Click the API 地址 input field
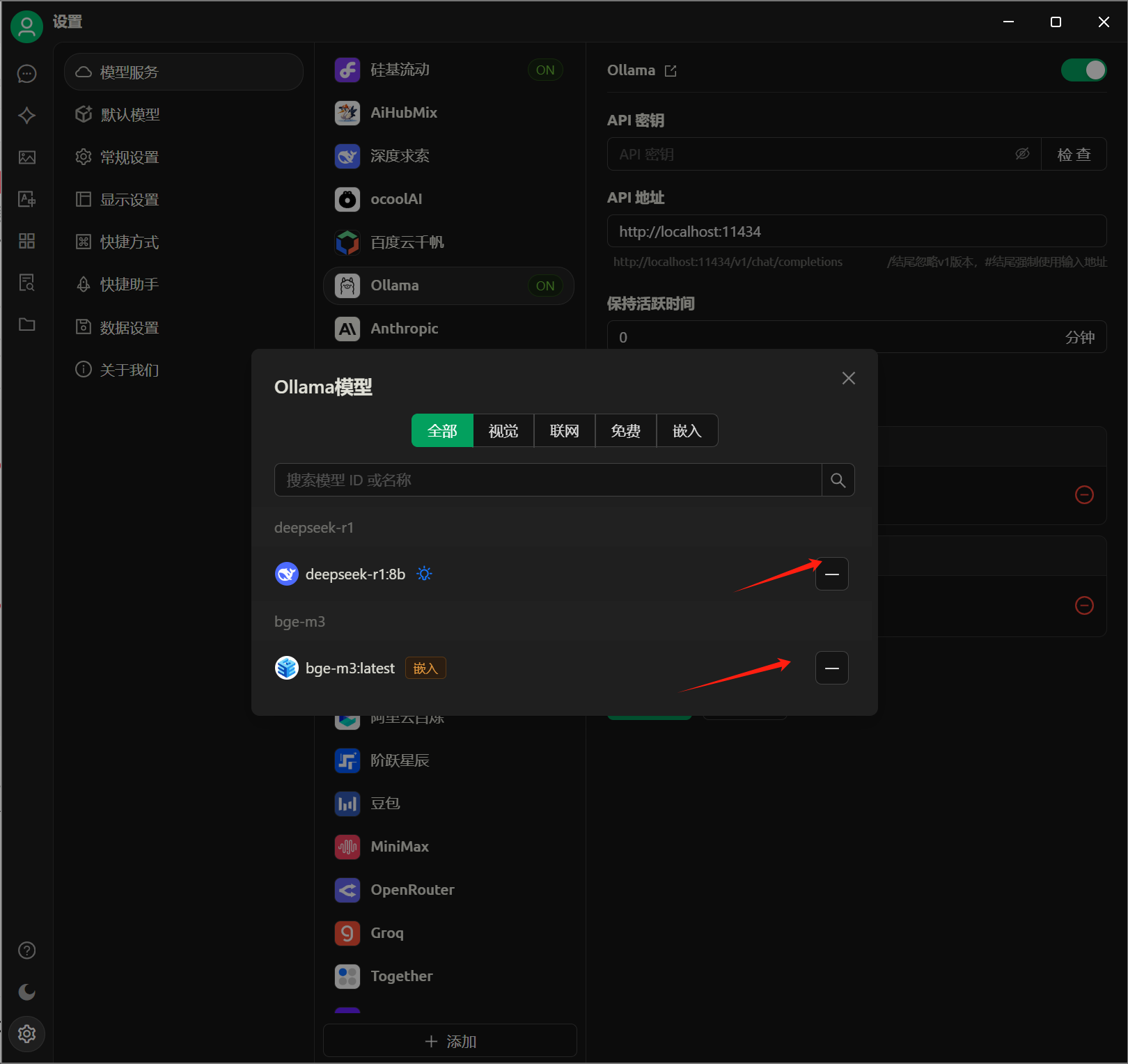Image resolution: width=1128 pixels, height=1064 pixels. pyautogui.click(x=856, y=231)
